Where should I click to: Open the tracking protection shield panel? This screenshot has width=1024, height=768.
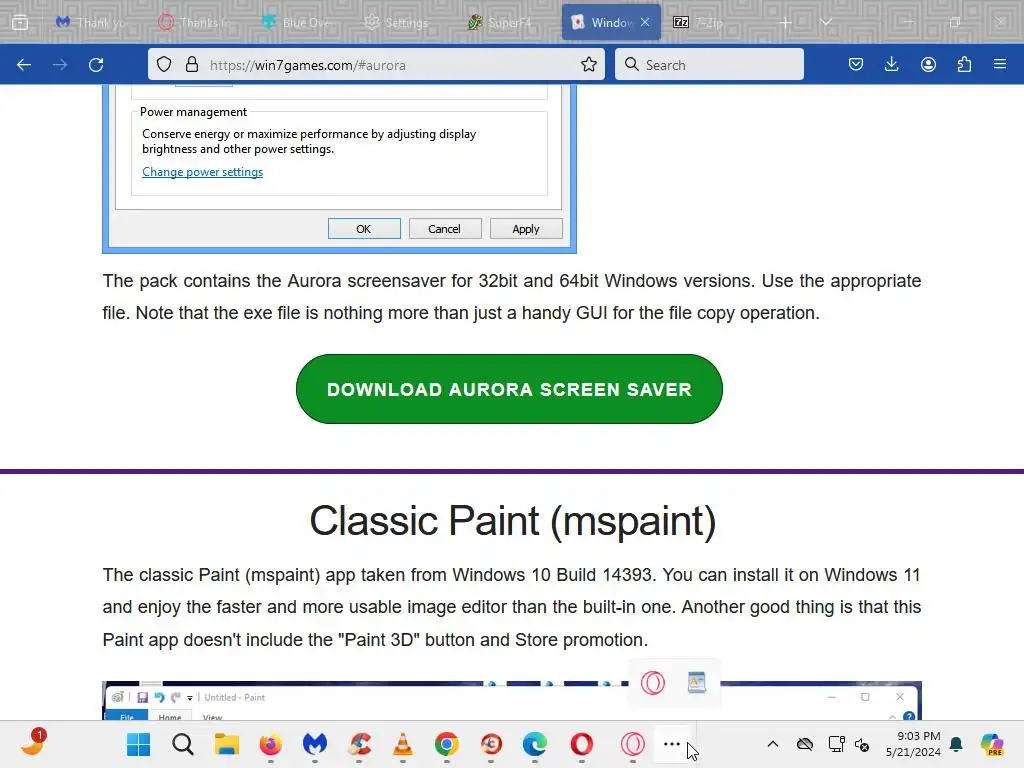click(x=164, y=65)
